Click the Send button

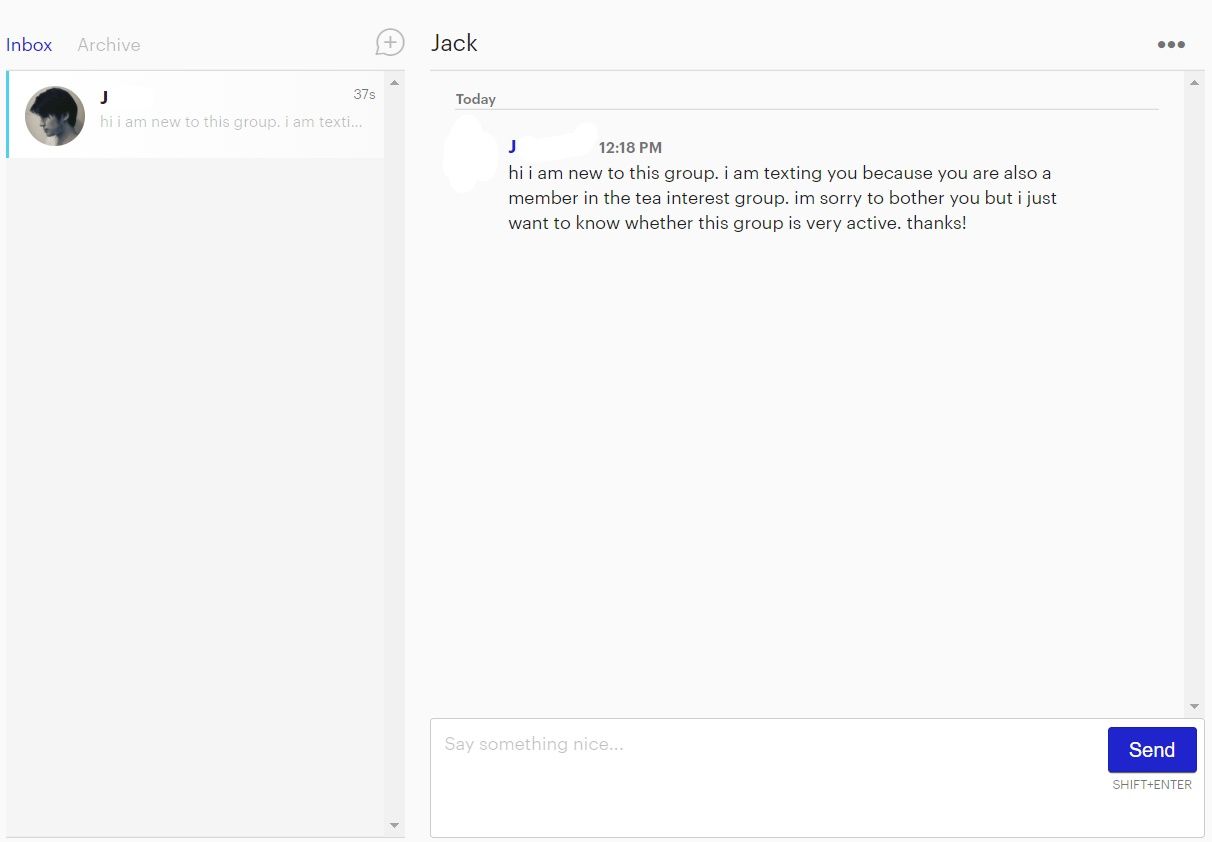tap(1152, 750)
